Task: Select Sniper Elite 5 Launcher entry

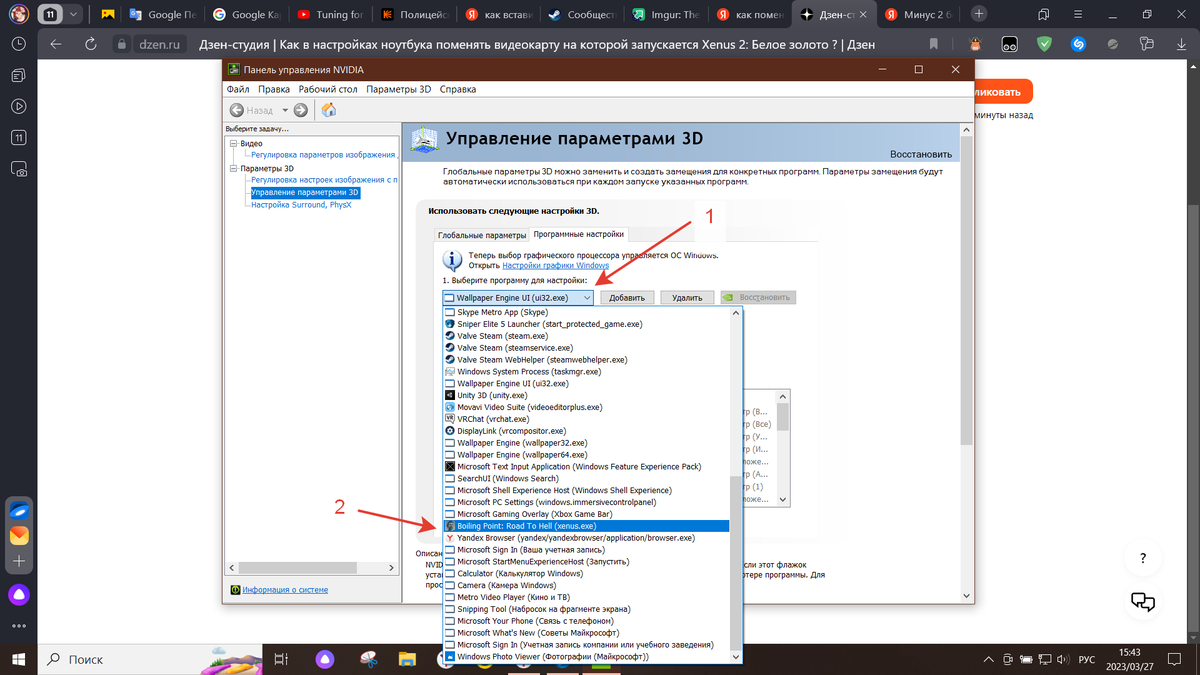Action: click(586, 325)
